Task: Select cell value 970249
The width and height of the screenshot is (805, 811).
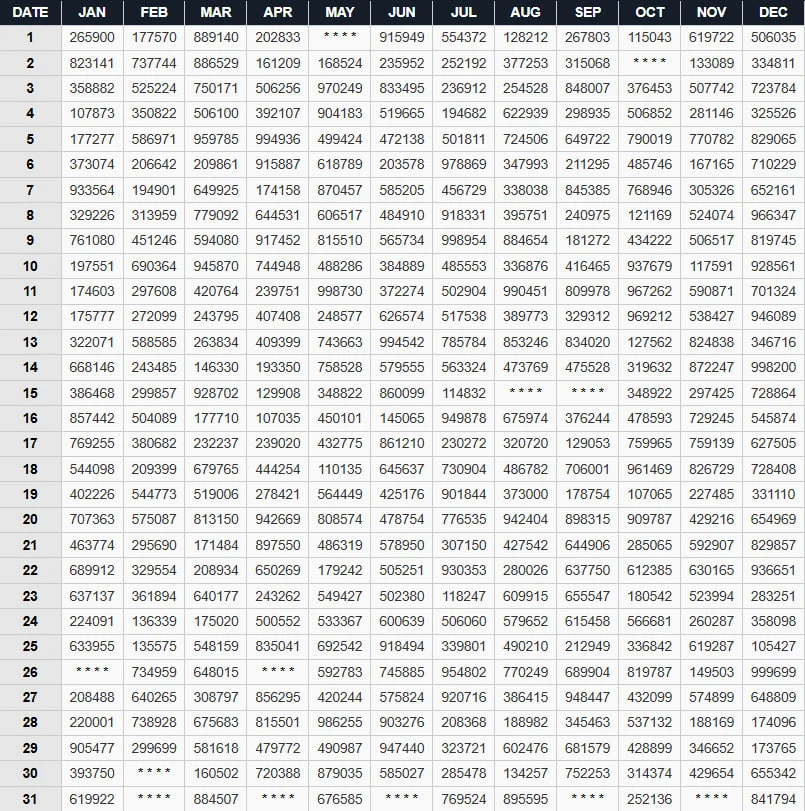Action: (x=339, y=88)
